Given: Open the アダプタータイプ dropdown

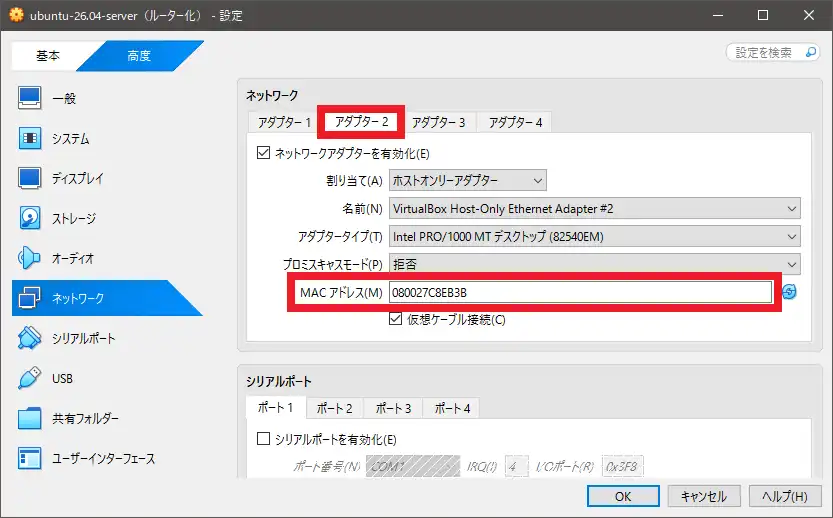Looking at the screenshot, I should 594,236.
